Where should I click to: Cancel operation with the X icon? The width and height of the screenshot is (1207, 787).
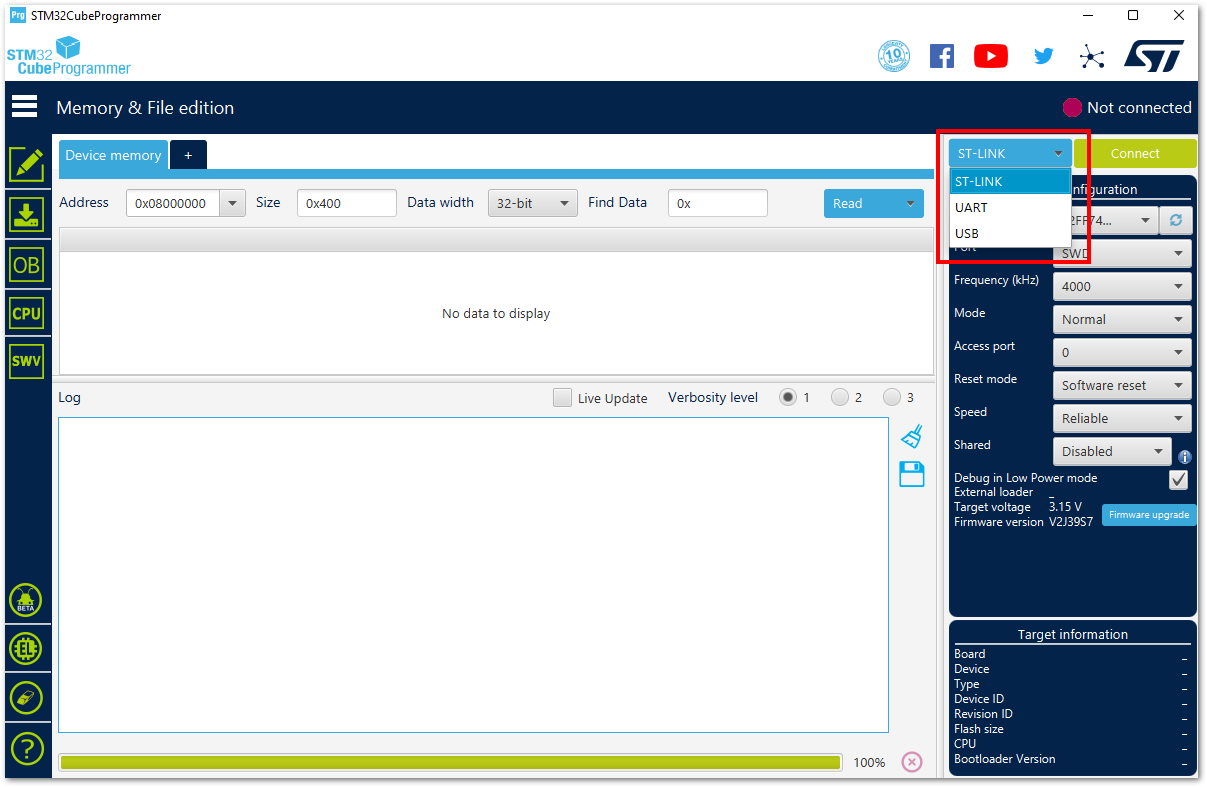(x=912, y=762)
